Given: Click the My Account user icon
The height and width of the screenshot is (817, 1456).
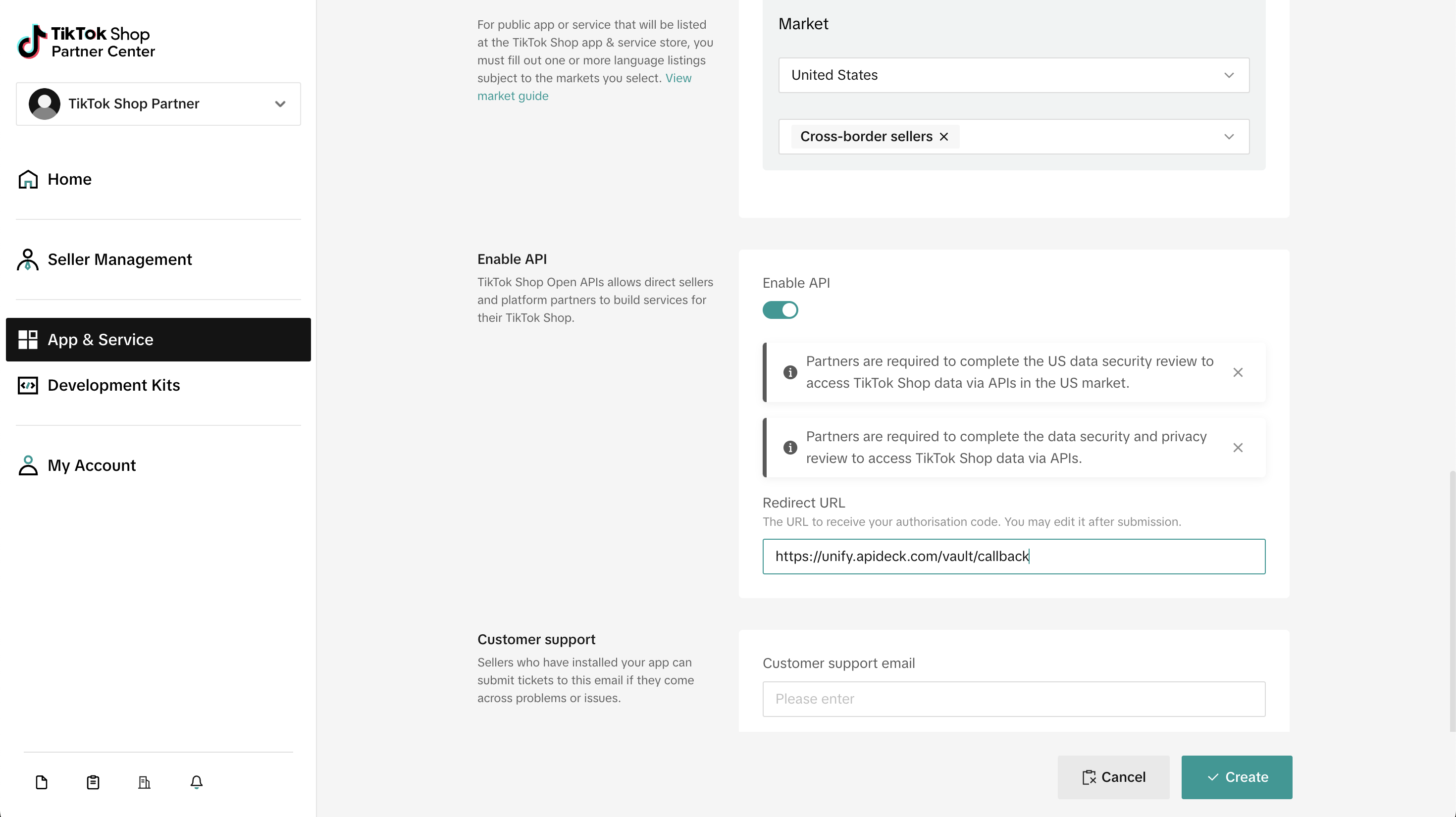Looking at the screenshot, I should pyautogui.click(x=28, y=465).
